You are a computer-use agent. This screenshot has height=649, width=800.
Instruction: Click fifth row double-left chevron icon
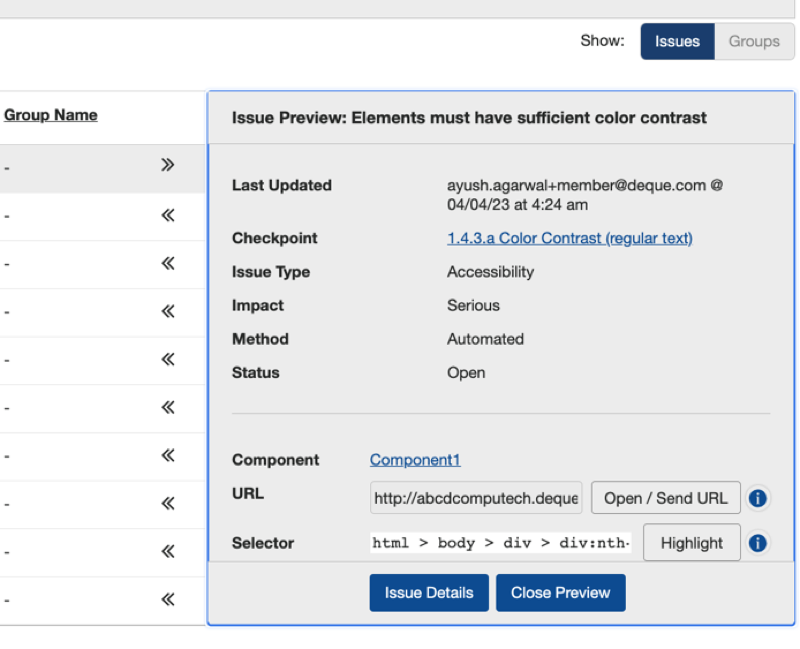click(168, 359)
